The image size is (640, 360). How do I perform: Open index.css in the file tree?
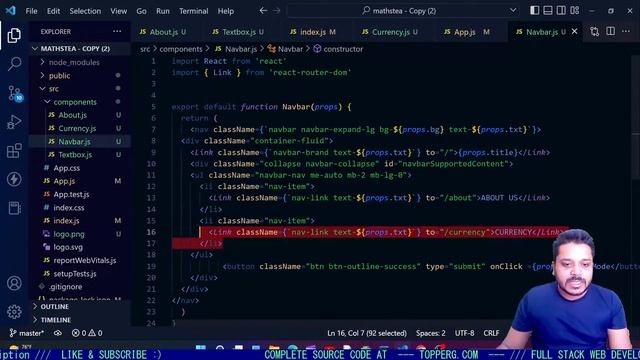(69, 207)
